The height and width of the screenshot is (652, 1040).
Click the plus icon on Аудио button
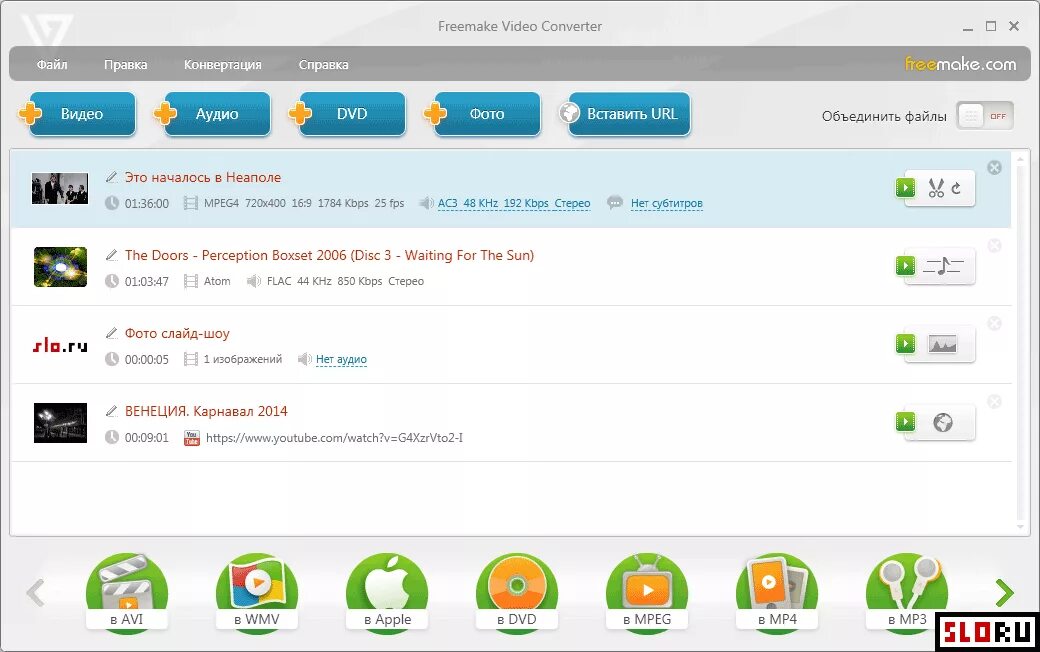165,113
